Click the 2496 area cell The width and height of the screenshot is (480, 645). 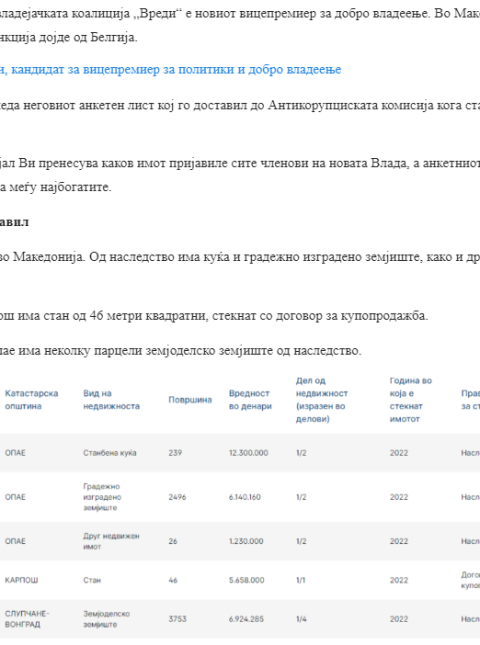177,497
